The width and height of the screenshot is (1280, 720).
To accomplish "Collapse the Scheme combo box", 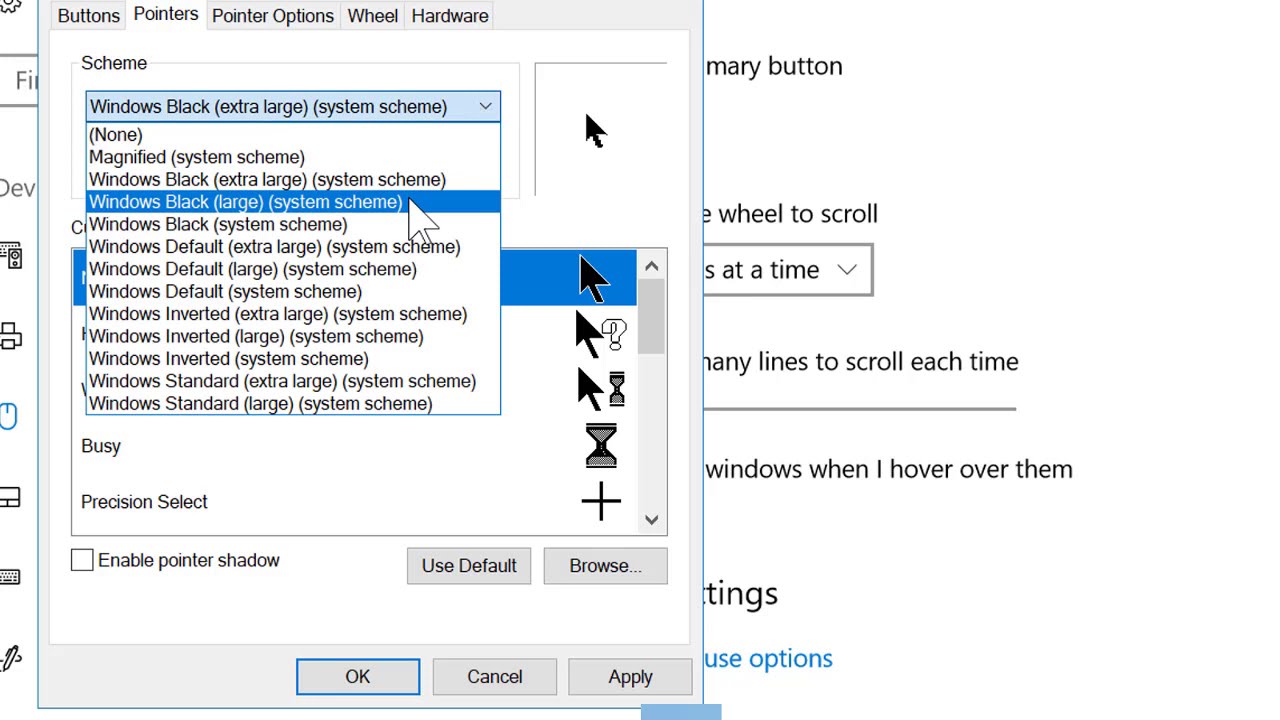I will (x=485, y=107).
